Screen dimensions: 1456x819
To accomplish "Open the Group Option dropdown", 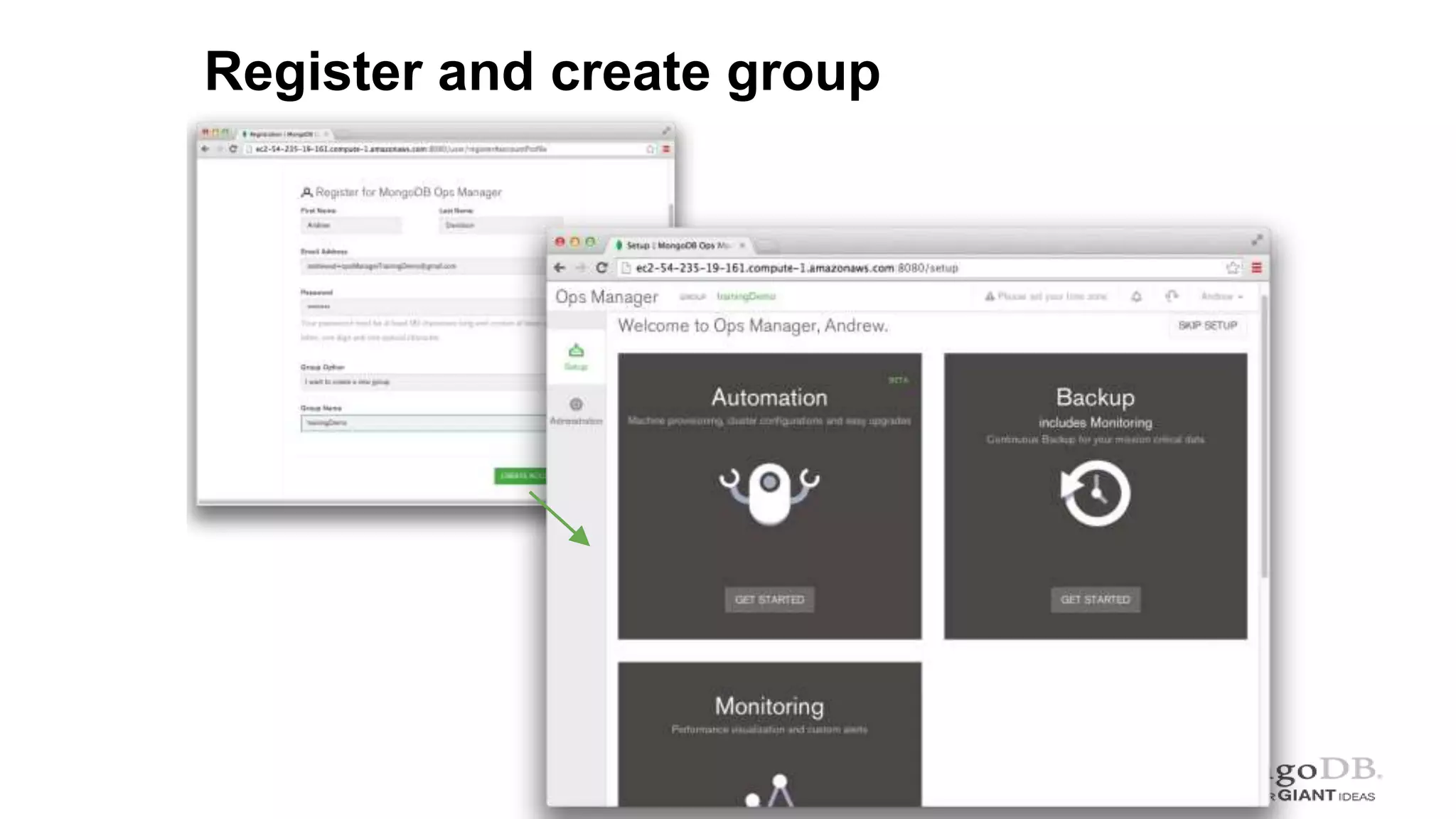I will pyautogui.click(x=424, y=382).
